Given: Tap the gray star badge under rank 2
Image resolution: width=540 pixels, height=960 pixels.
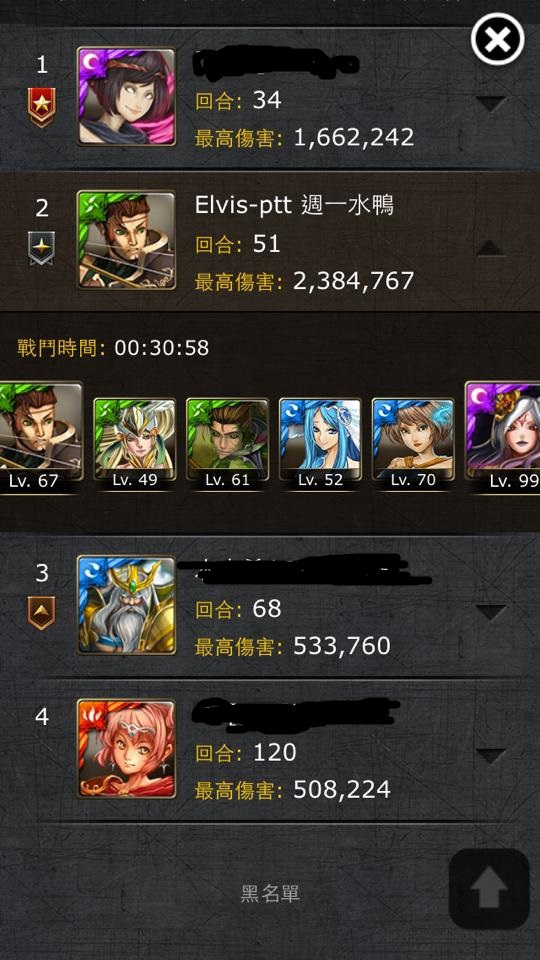Looking at the screenshot, I should (x=42, y=248).
